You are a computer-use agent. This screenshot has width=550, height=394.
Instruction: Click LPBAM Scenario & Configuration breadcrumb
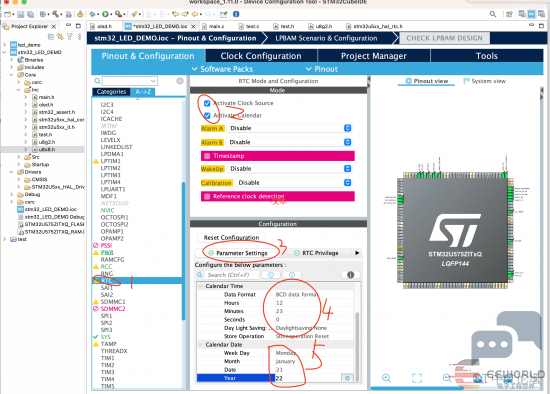tap(326, 38)
